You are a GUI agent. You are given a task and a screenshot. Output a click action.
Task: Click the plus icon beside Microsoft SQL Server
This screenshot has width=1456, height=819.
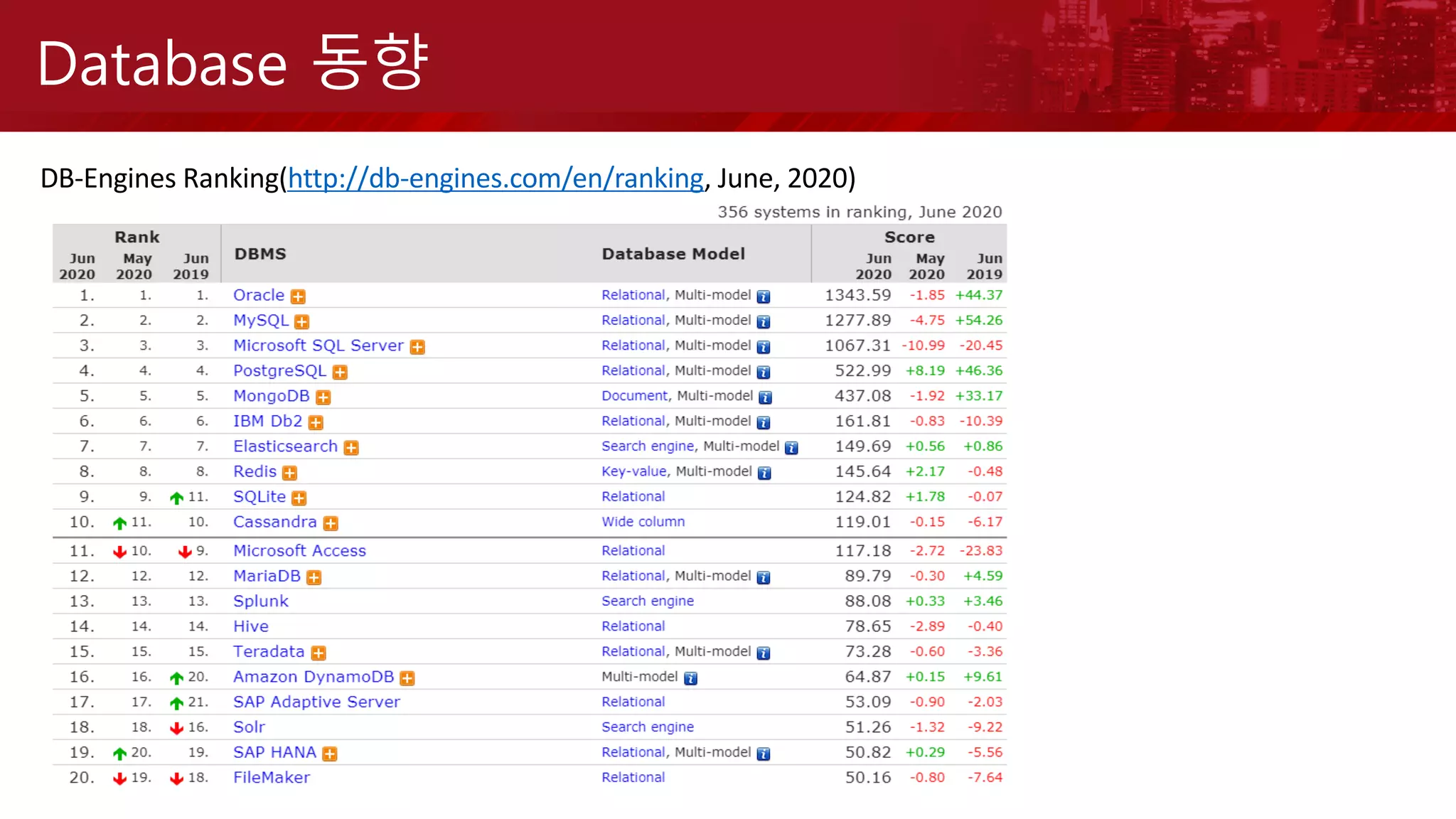pos(417,347)
